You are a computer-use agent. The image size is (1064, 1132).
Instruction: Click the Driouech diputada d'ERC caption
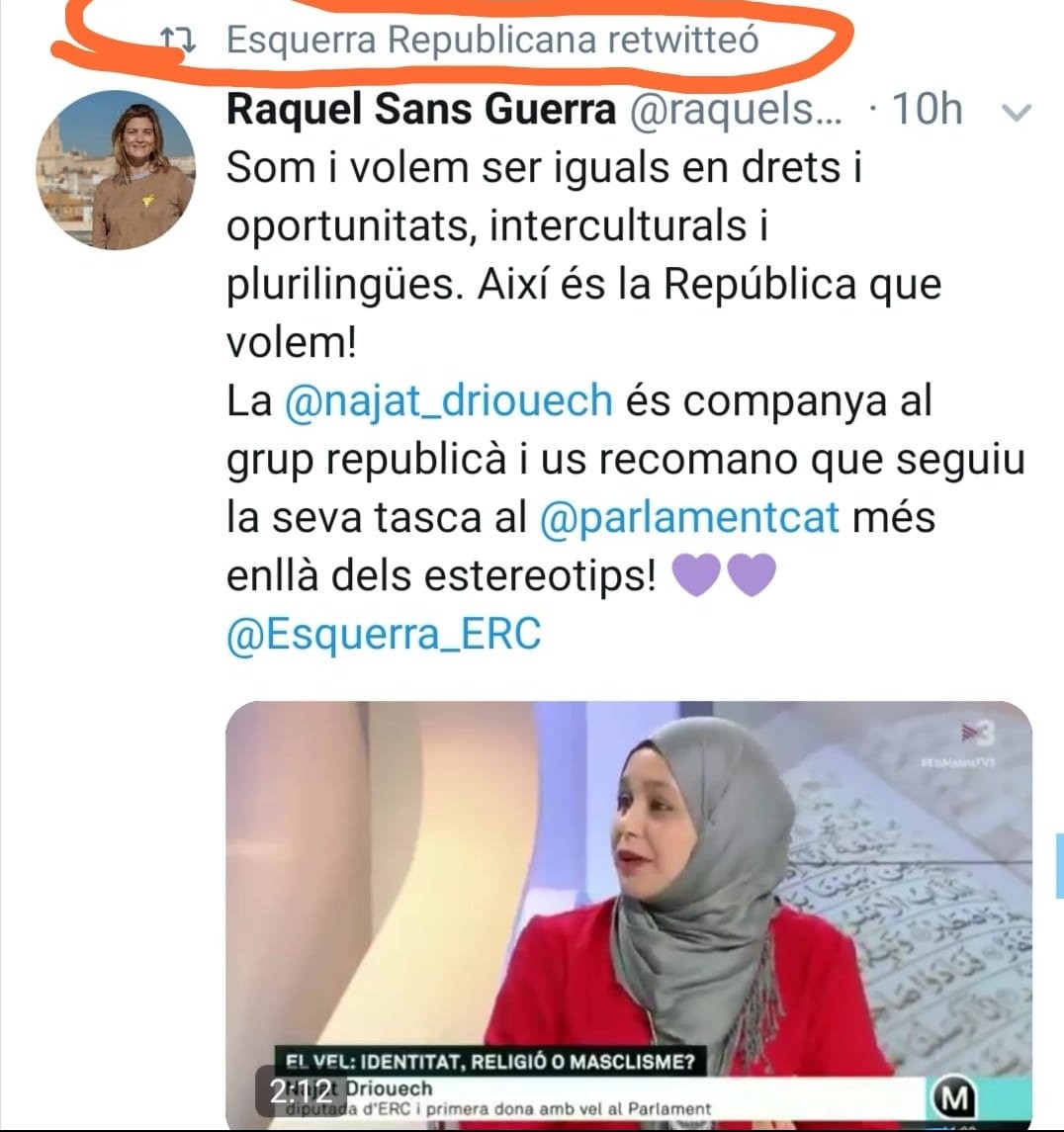click(498, 1098)
